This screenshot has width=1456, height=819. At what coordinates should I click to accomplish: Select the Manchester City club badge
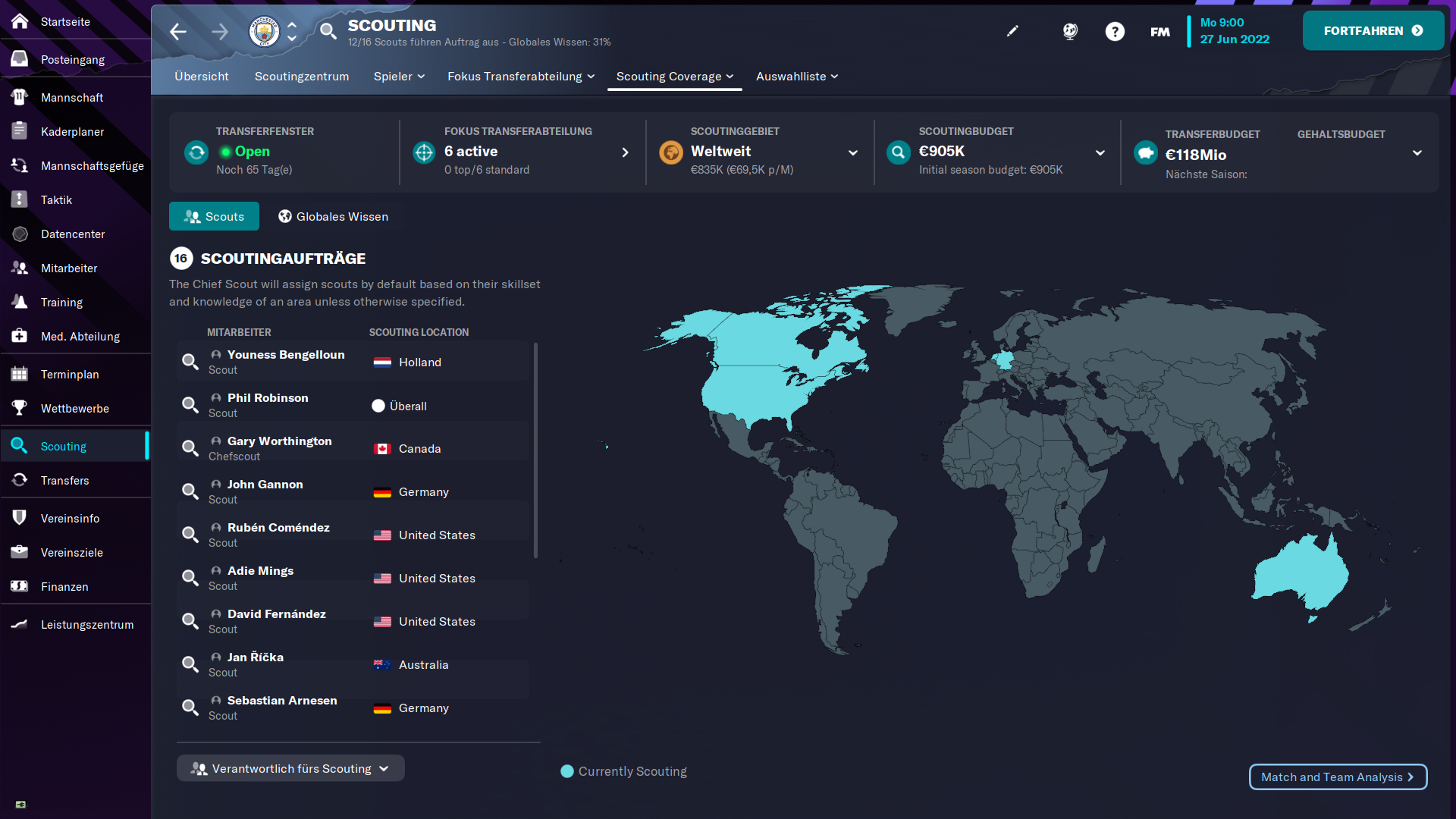[x=264, y=31]
